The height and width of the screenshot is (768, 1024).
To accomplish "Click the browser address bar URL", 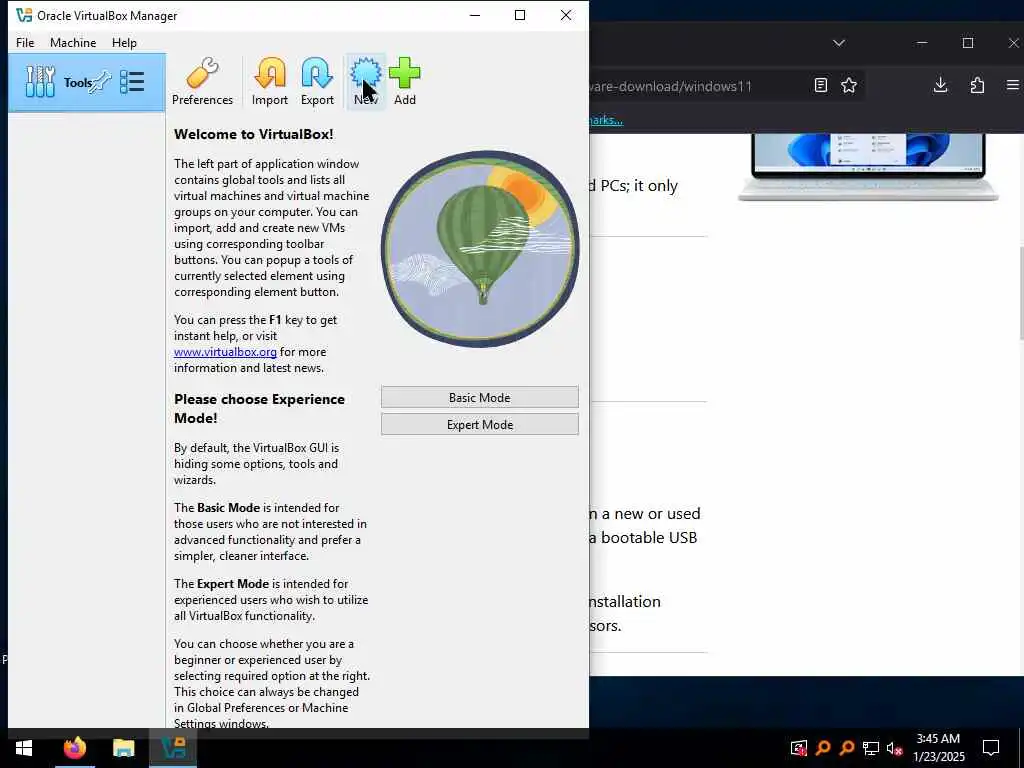I will 671,86.
